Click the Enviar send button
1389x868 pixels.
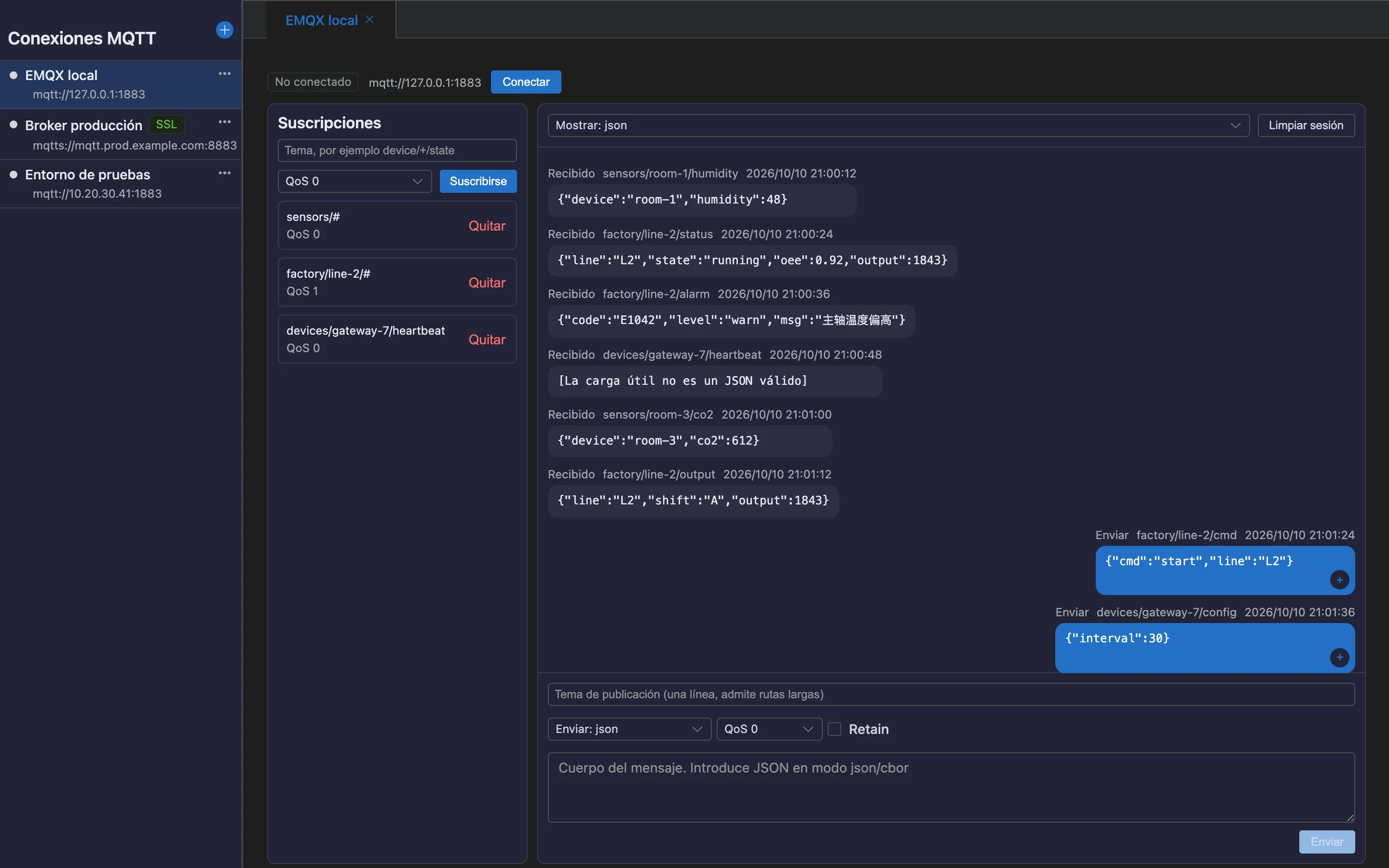point(1327,841)
